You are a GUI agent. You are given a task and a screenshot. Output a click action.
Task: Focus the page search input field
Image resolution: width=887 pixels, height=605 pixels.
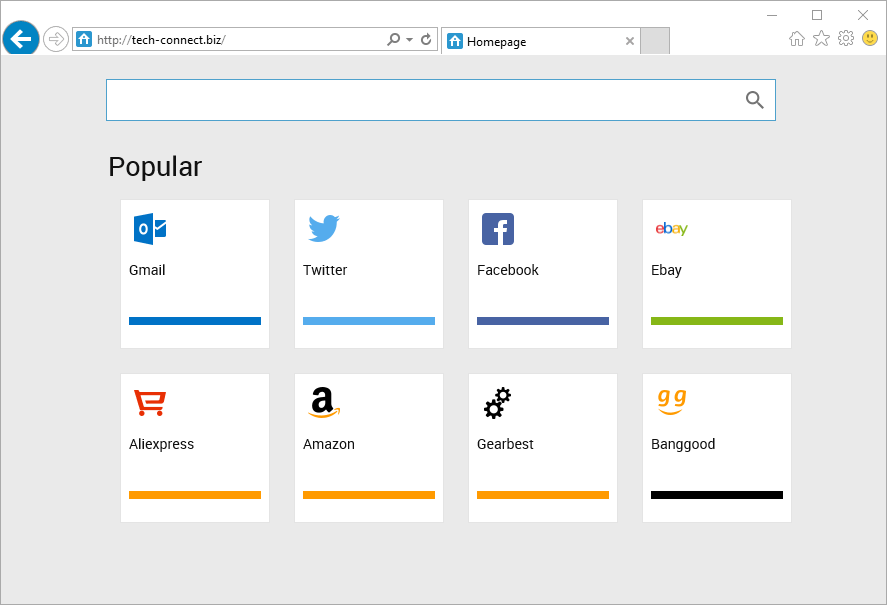(441, 100)
